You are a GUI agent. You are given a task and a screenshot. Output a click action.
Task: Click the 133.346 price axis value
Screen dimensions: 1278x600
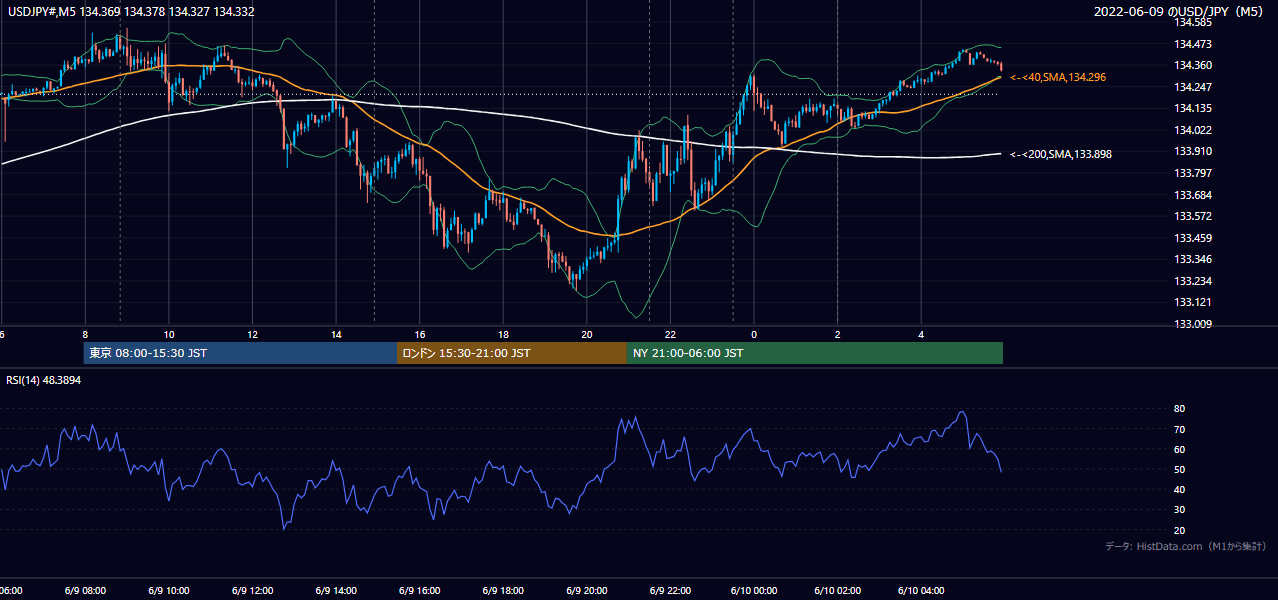tap(1192, 259)
